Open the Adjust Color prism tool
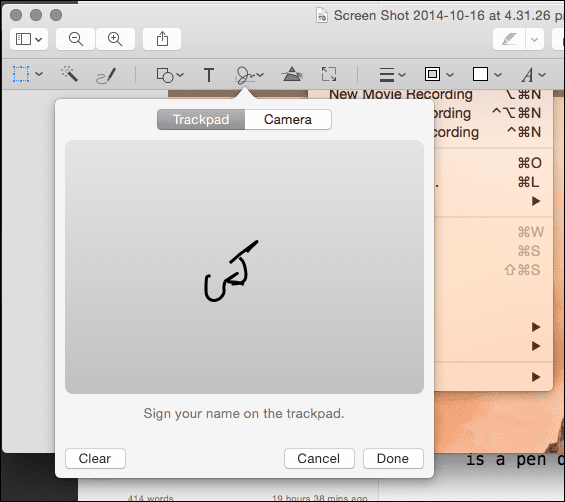Screen dimensions: 565x502 tap(292, 74)
